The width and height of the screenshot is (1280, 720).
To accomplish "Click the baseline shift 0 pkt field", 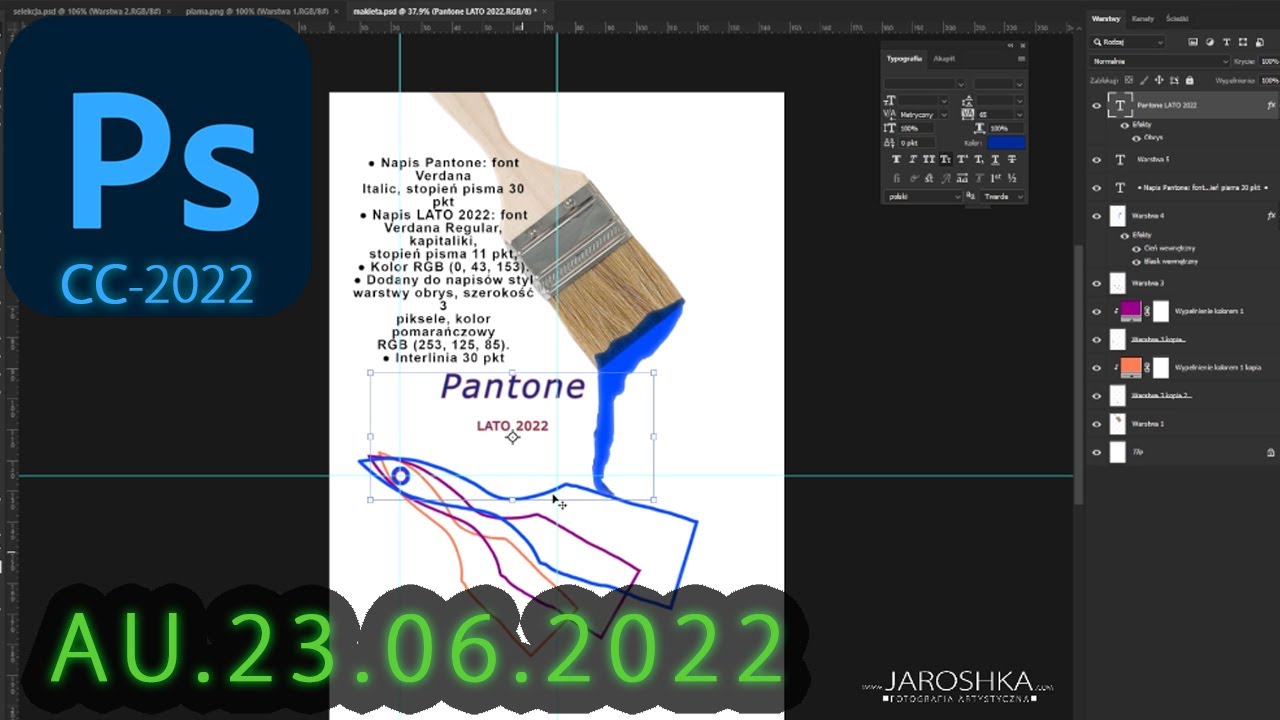I will coord(918,143).
